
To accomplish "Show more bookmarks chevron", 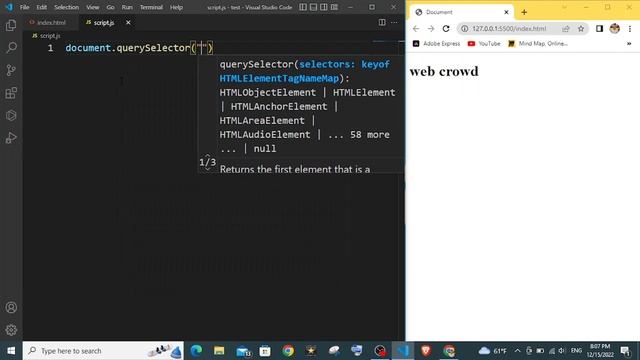I will [629, 44].
